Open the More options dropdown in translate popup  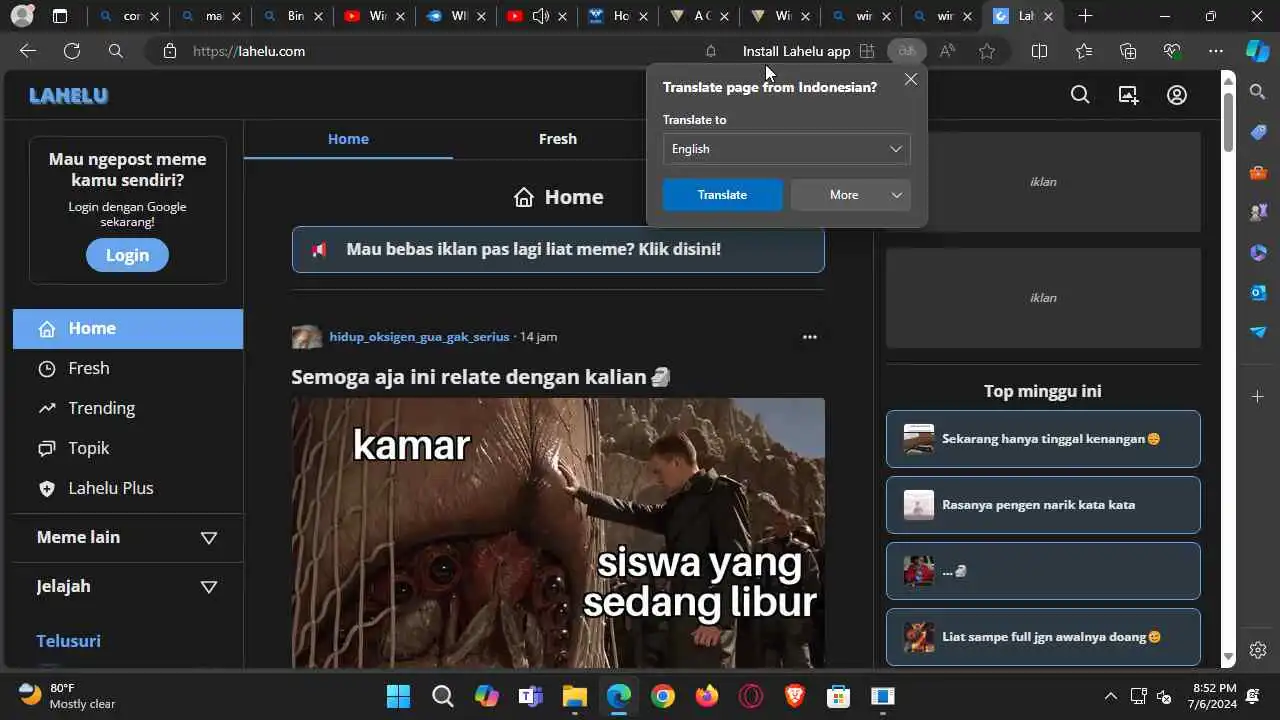[851, 195]
